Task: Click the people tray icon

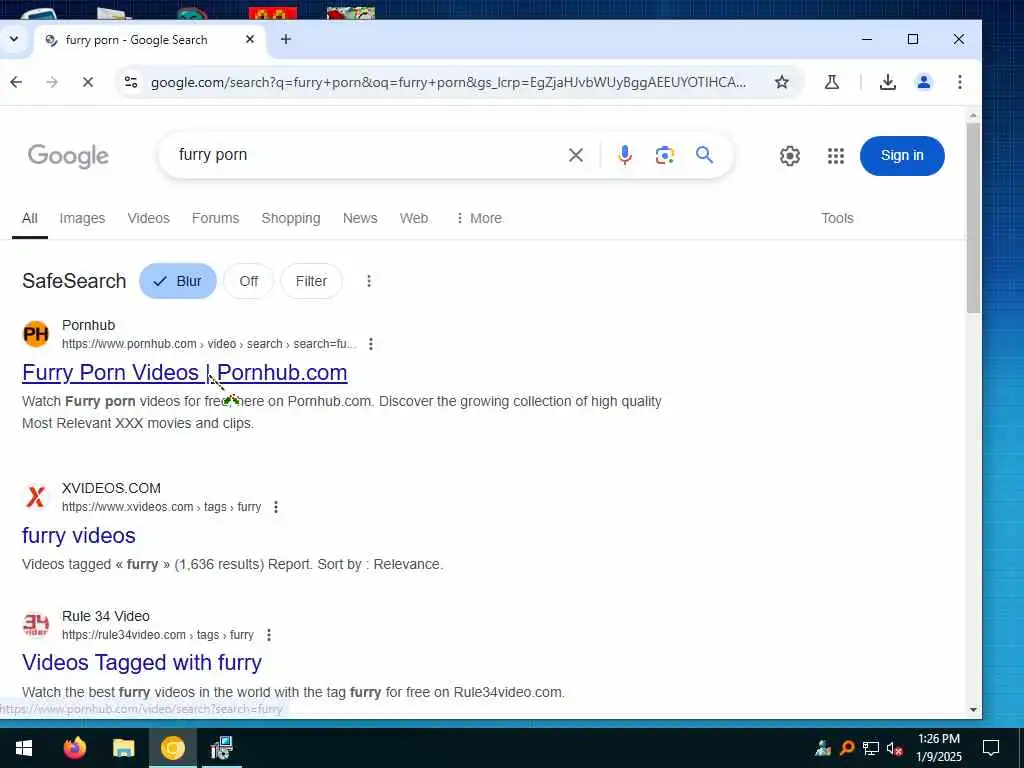Action: pyautogui.click(x=823, y=748)
